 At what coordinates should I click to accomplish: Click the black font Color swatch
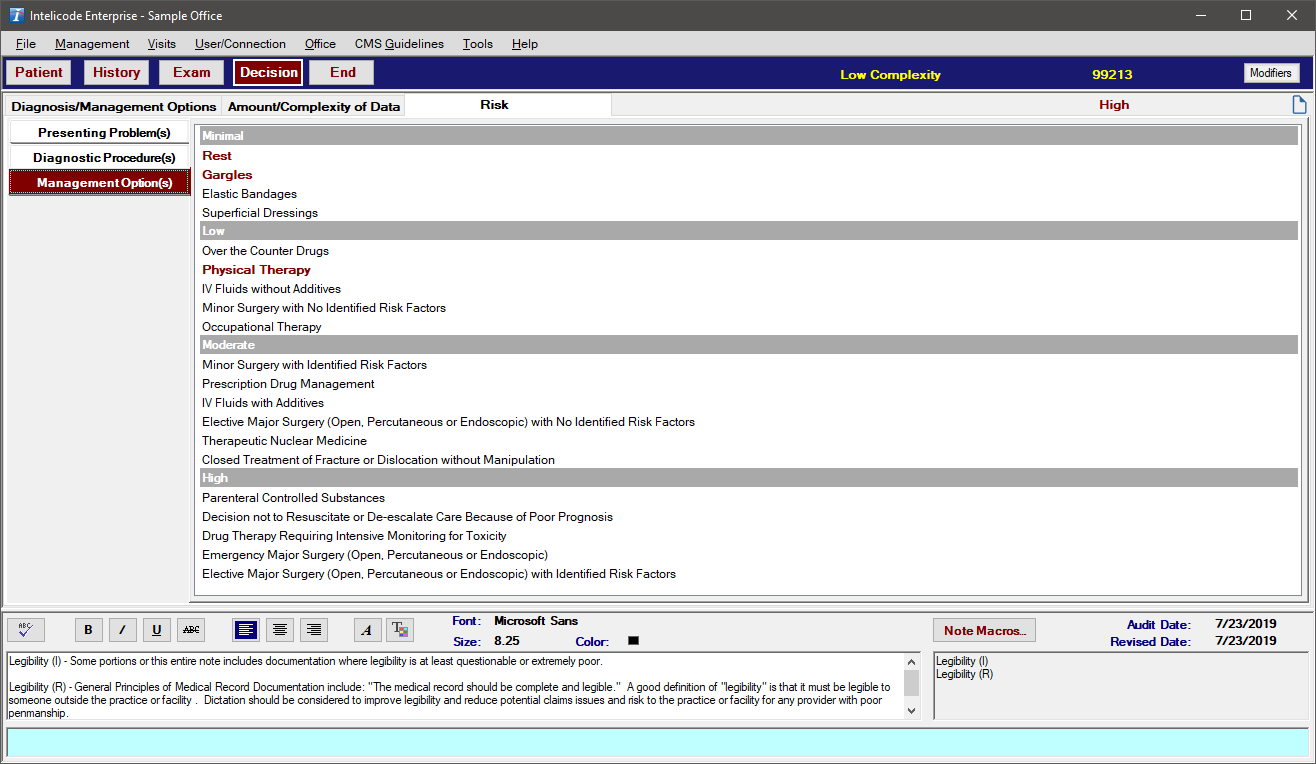pos(633,641)
